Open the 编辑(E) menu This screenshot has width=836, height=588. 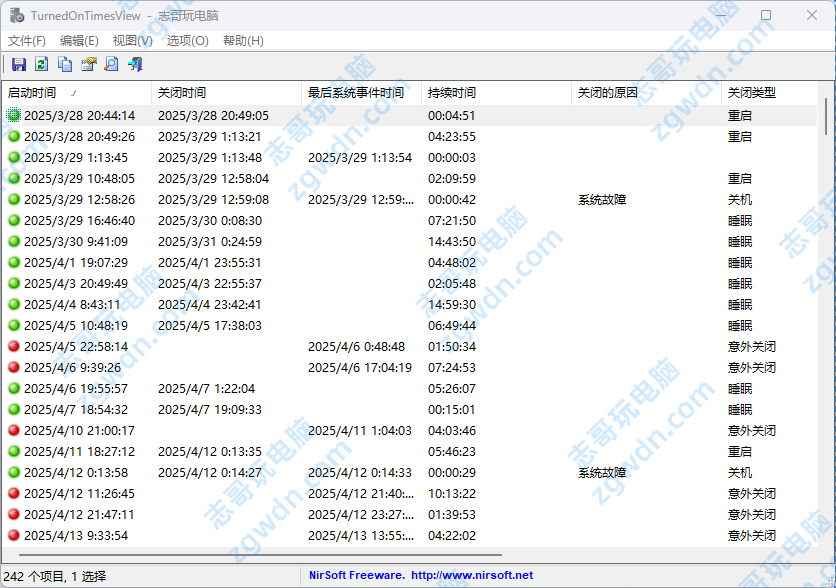click(76, 41)
